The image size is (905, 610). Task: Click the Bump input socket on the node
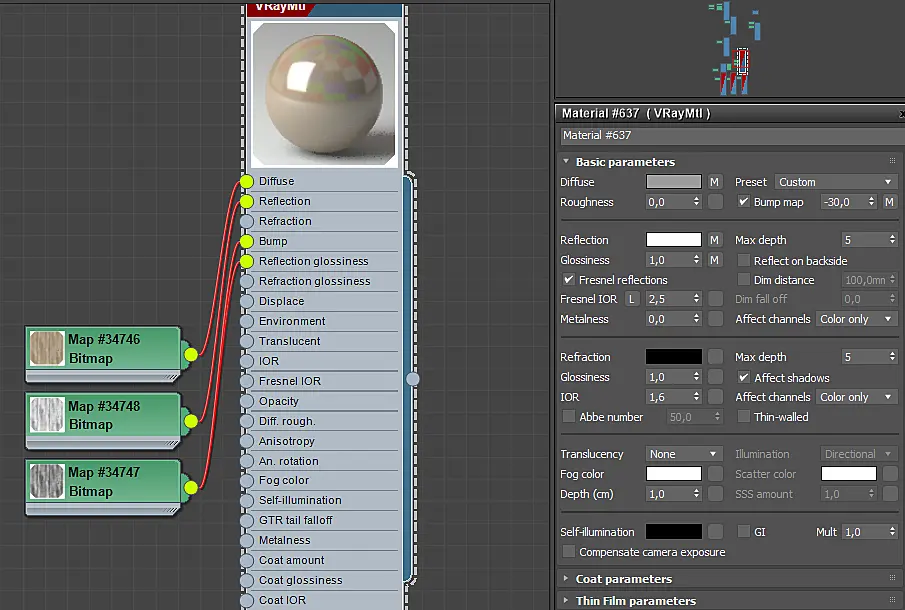pyautogui.click(x=246, y=241)
